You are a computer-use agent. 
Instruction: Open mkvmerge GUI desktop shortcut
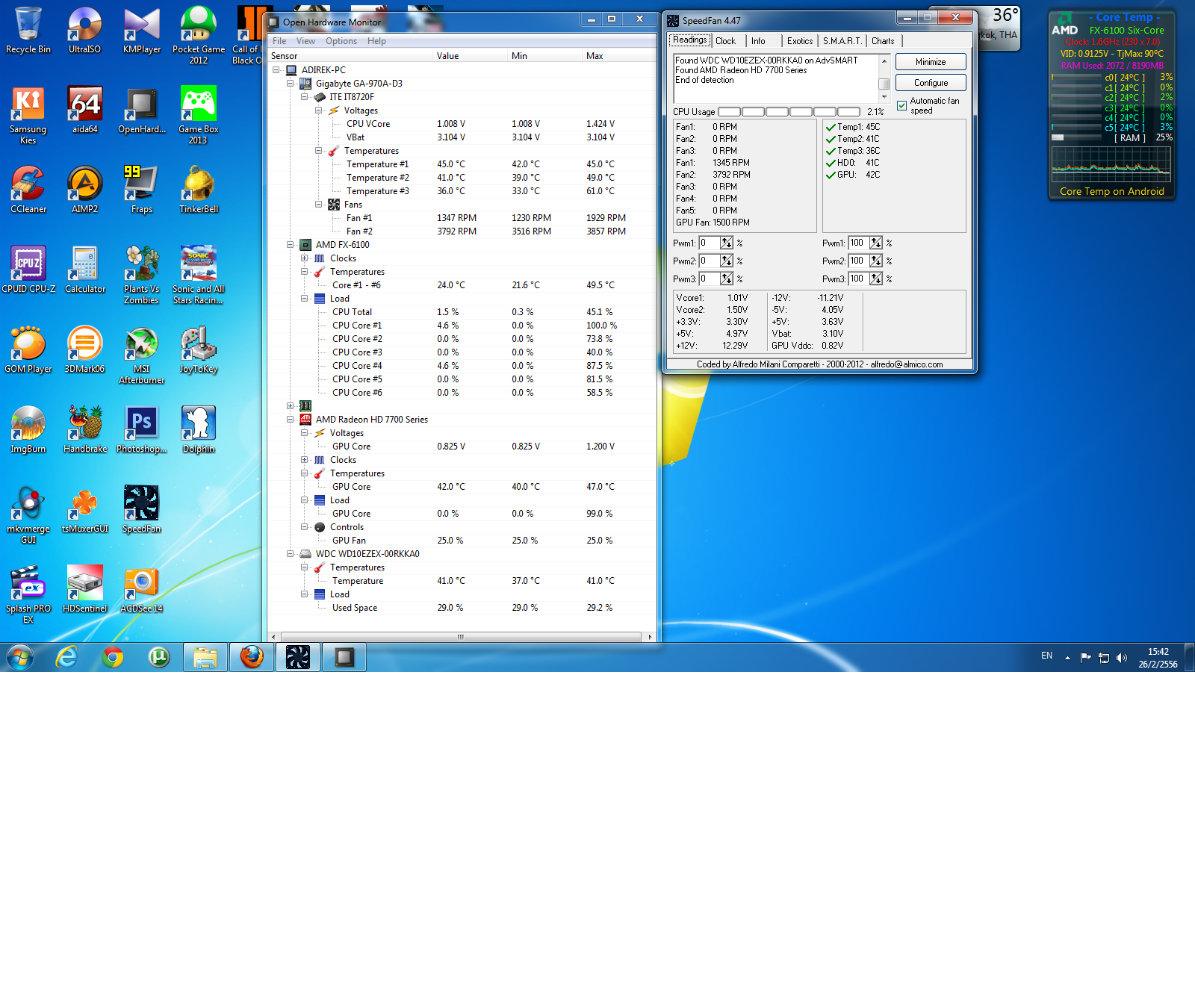pyautogui.click(x=28, y=515)
